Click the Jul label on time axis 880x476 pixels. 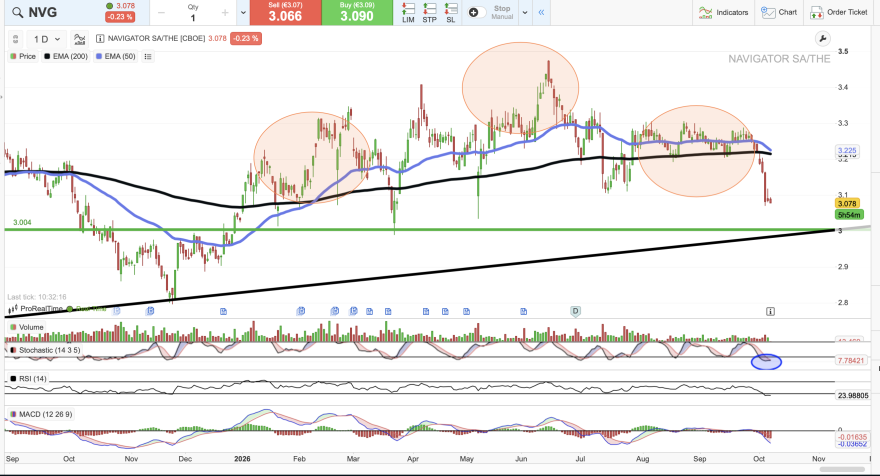580,459
